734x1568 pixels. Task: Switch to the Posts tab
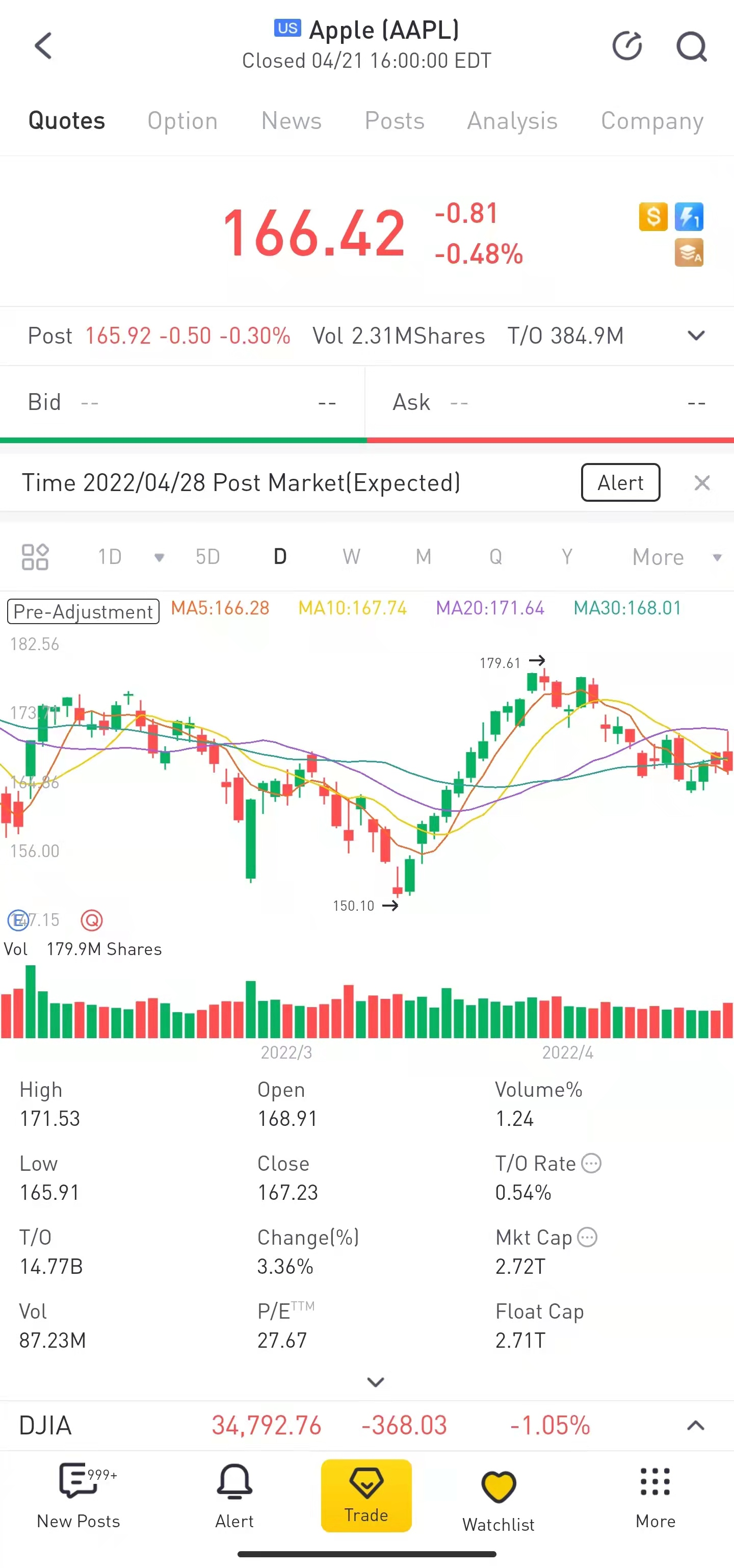[395, 120]
